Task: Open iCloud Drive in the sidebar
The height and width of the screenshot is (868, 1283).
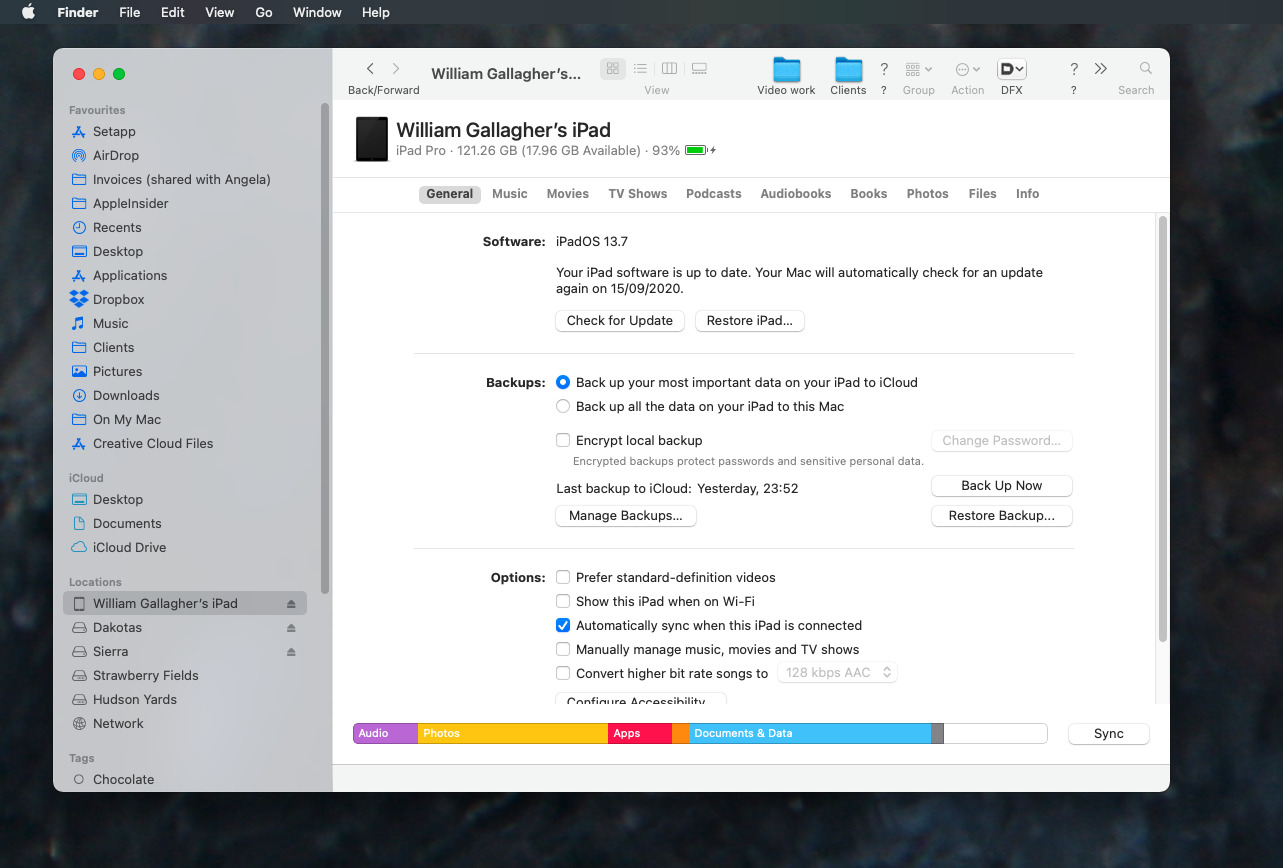Action: pos(129,547)
